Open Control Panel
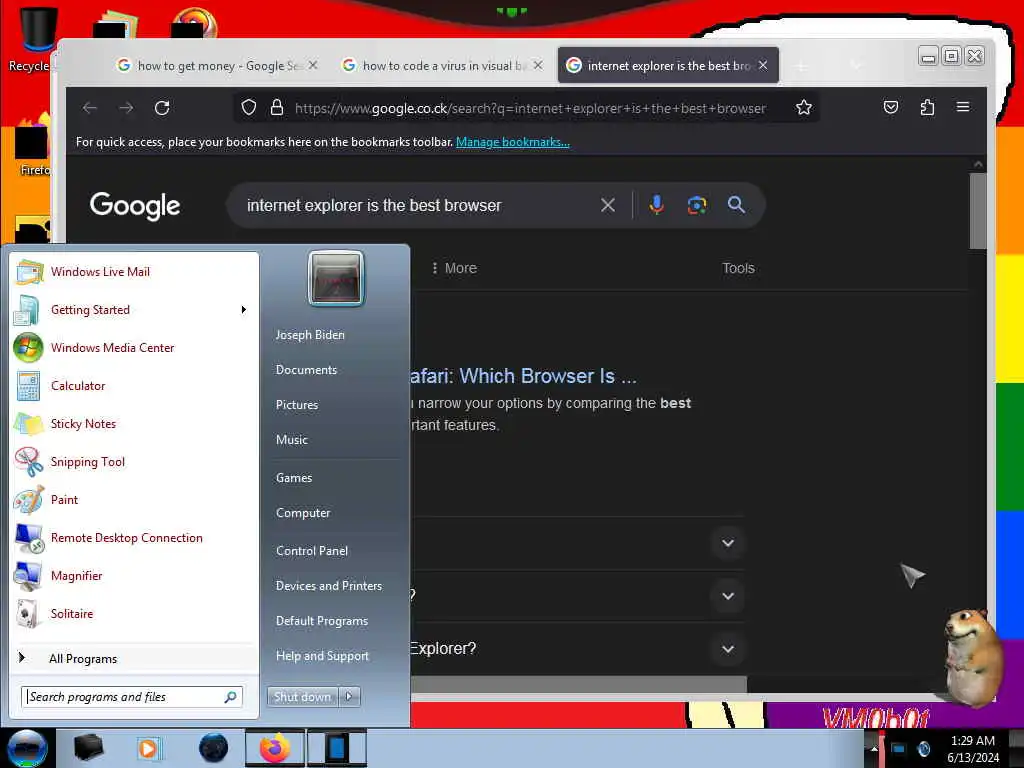 (x=312, y=551)
